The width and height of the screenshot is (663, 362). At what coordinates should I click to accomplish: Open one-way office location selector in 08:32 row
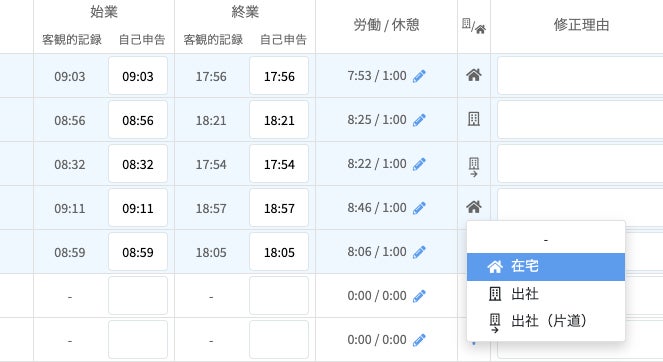(x=474, y=167)
